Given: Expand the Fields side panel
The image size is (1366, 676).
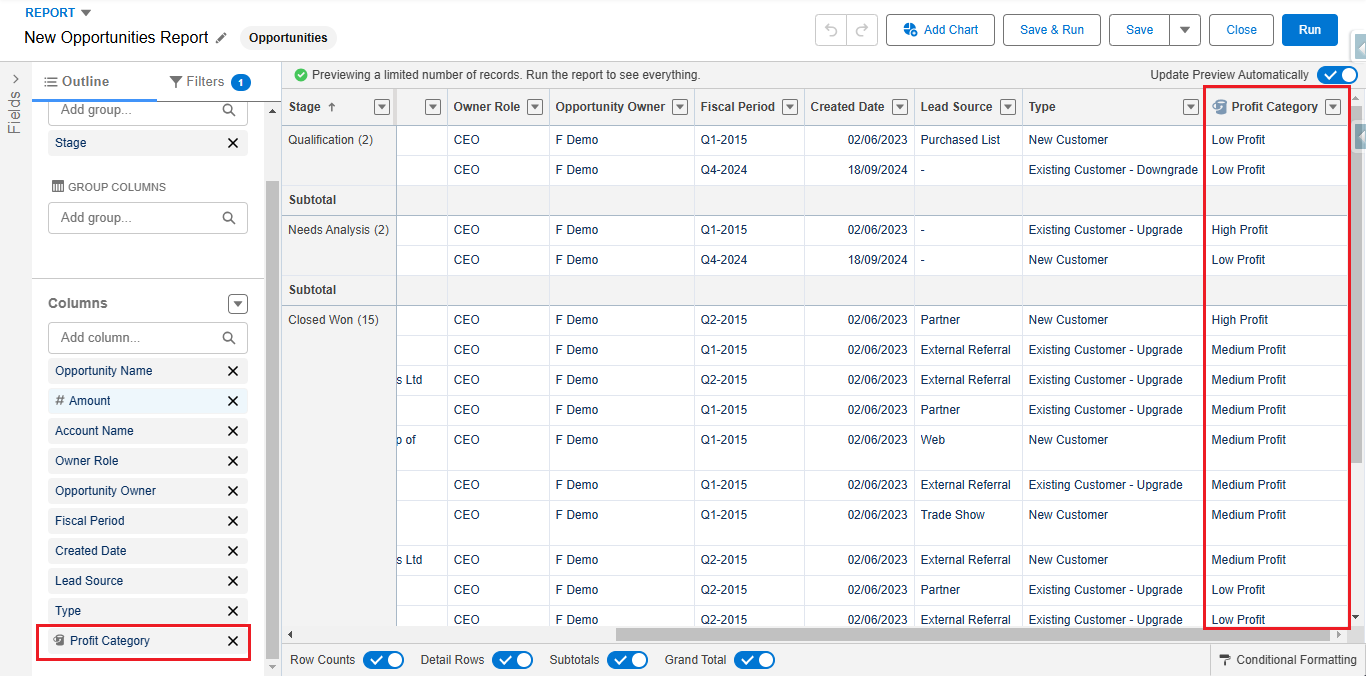Looking at the screenshot, I should click(15, 79).
